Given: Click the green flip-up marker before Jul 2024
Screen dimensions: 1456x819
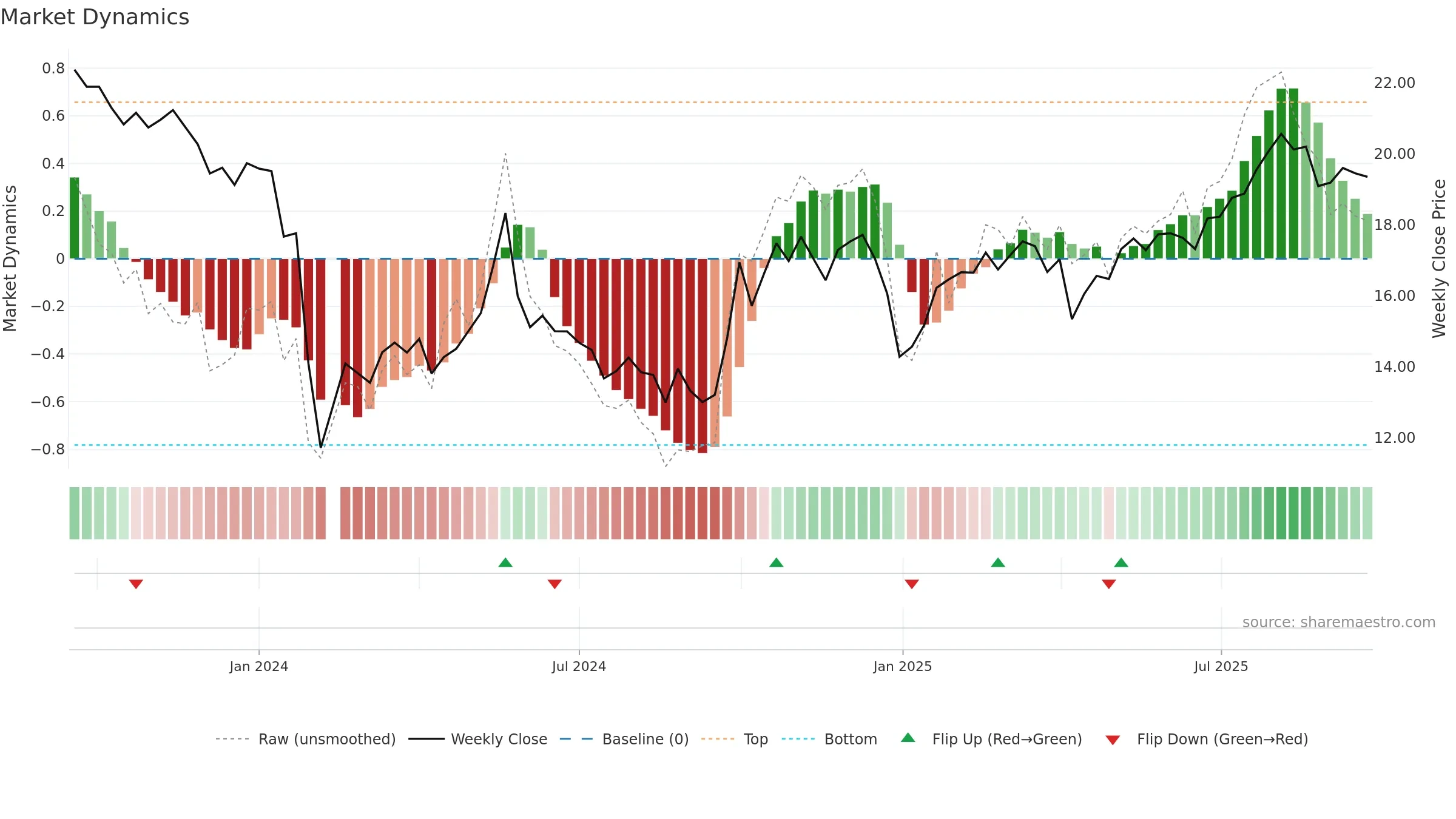Looking at the screenshot, I should coord(505,562).
